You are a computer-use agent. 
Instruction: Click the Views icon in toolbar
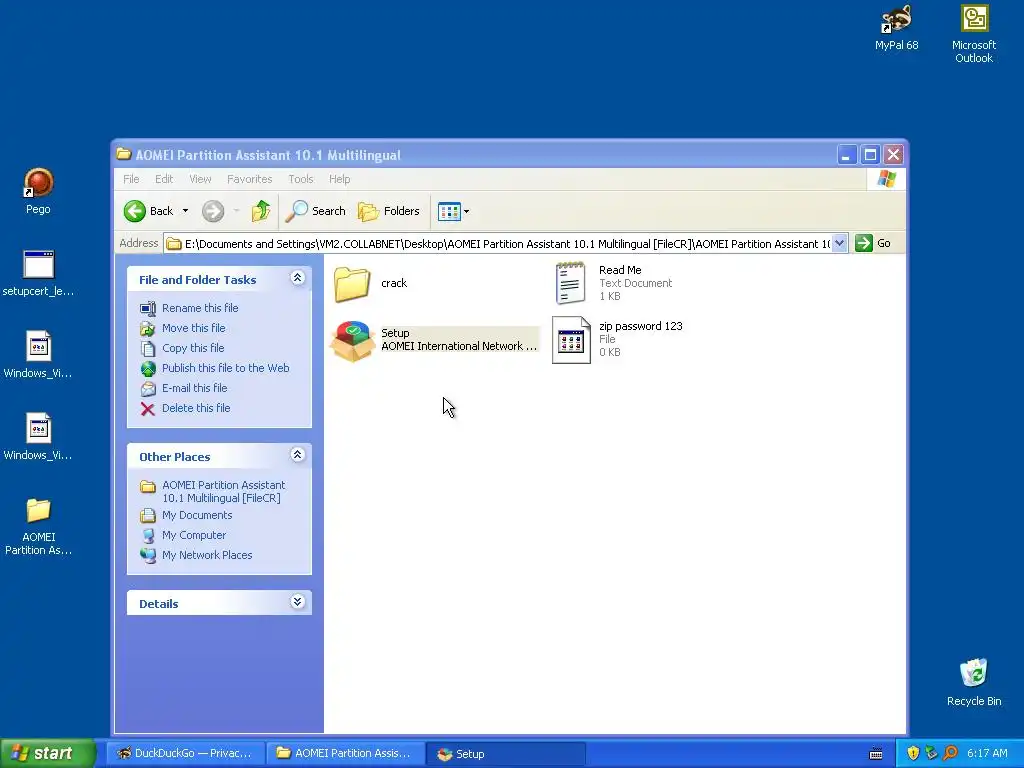[449, 212]
